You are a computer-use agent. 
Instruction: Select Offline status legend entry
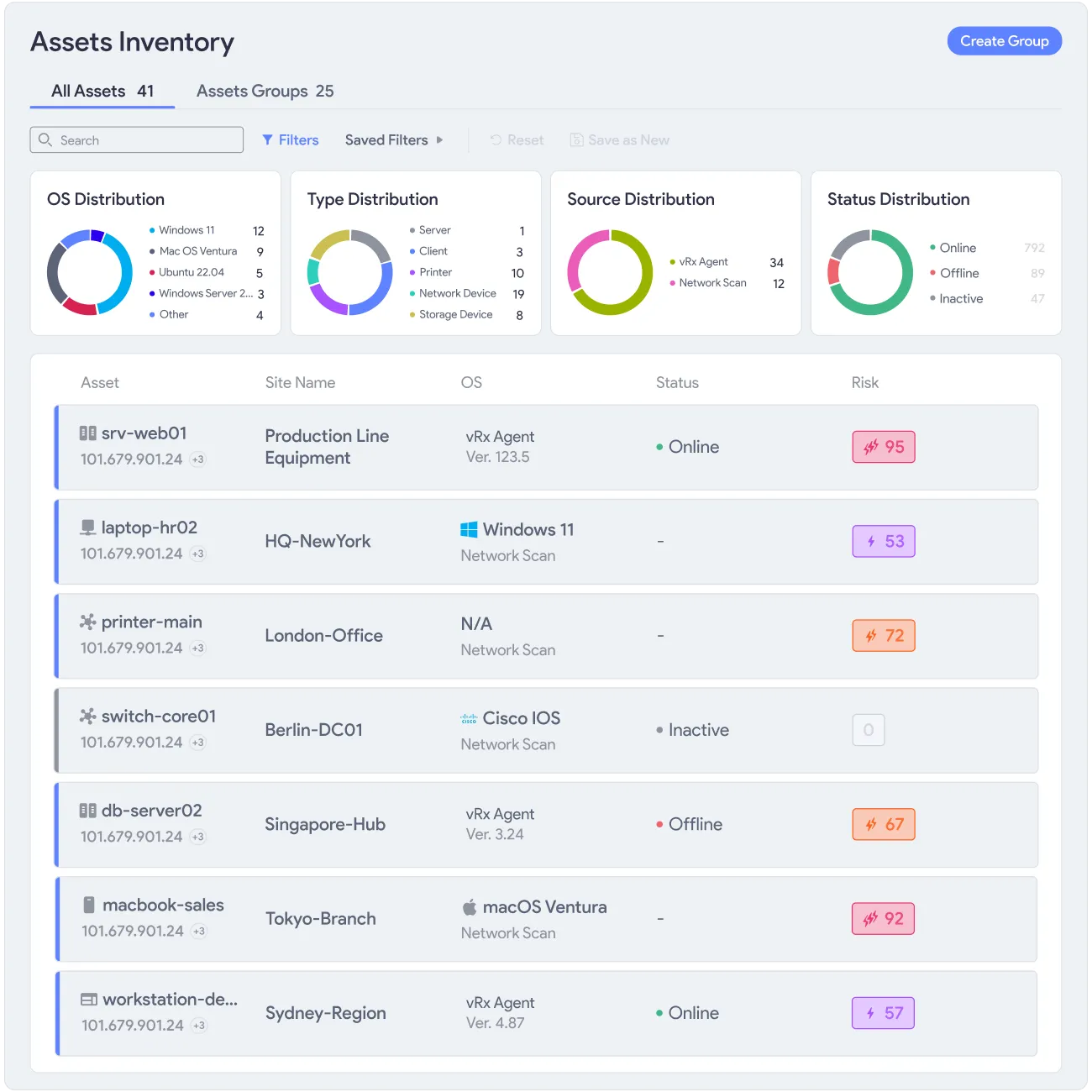pos(987,273)
